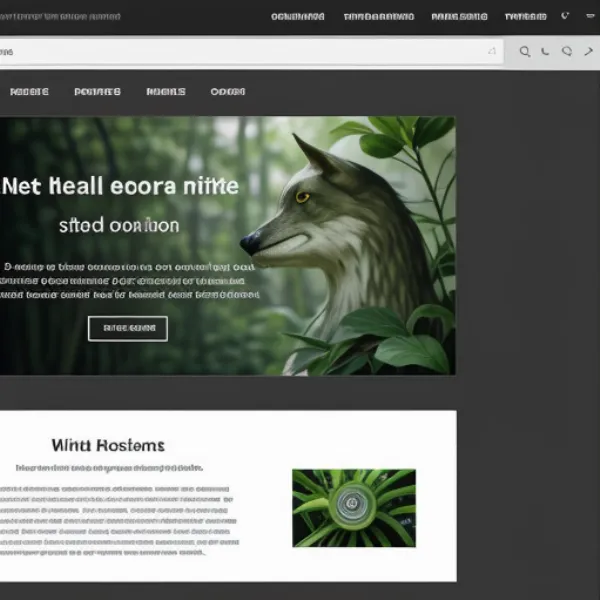
Task: Open the first link in the top dark navigation
Action: tap(298, 17)
